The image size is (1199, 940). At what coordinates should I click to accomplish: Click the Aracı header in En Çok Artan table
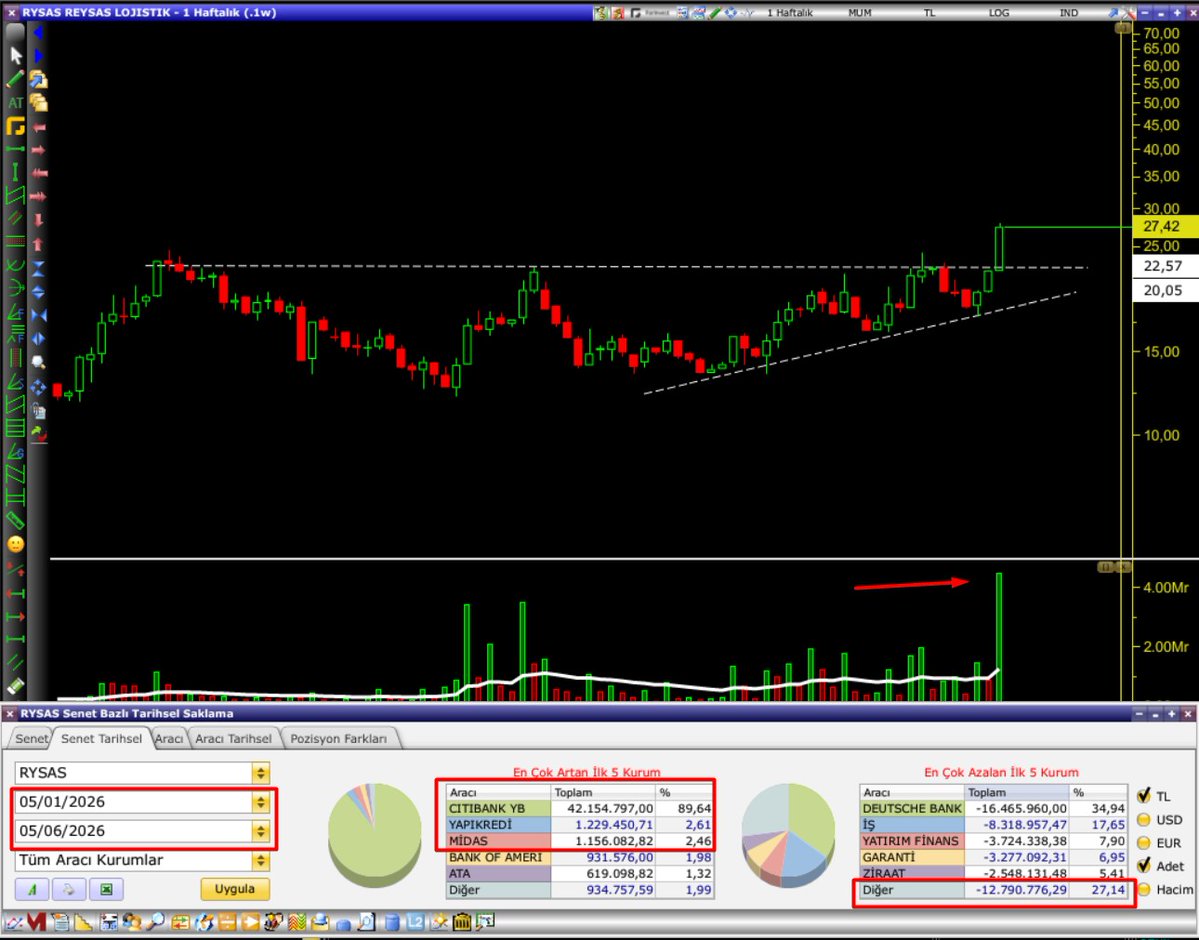[x=498, y=792]
